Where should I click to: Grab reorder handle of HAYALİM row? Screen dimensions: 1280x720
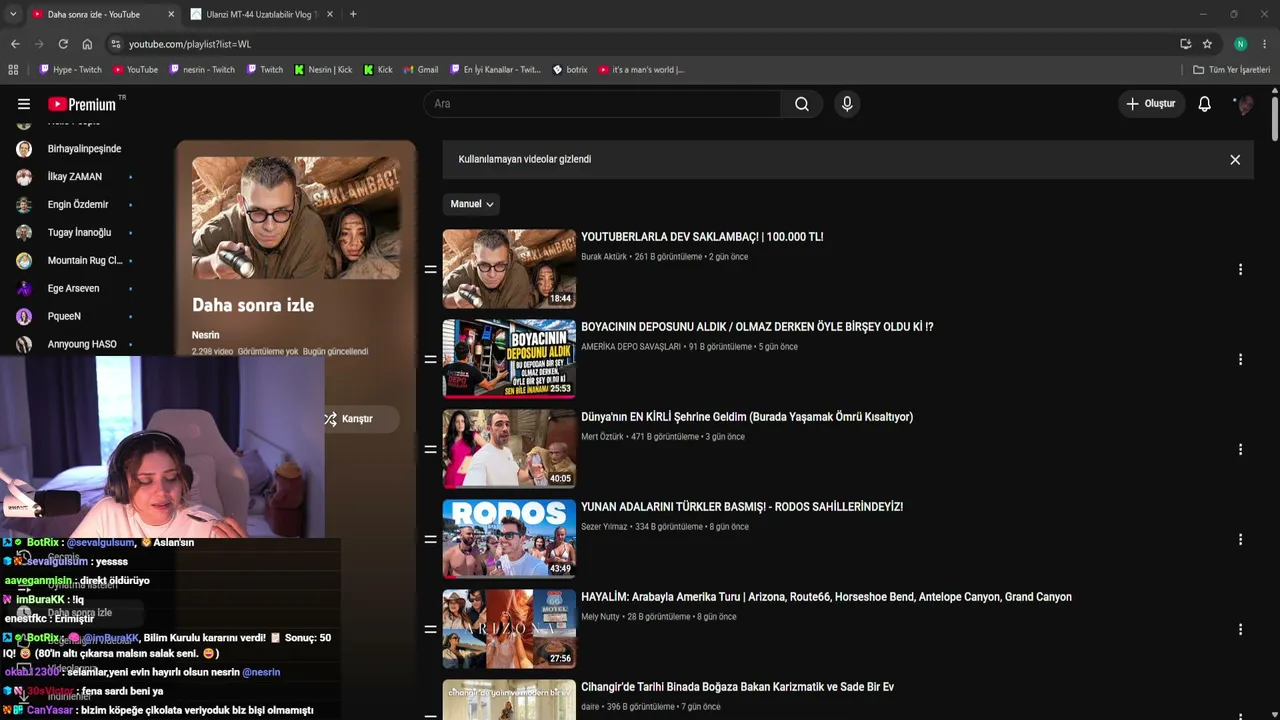(x=431, y=630)
